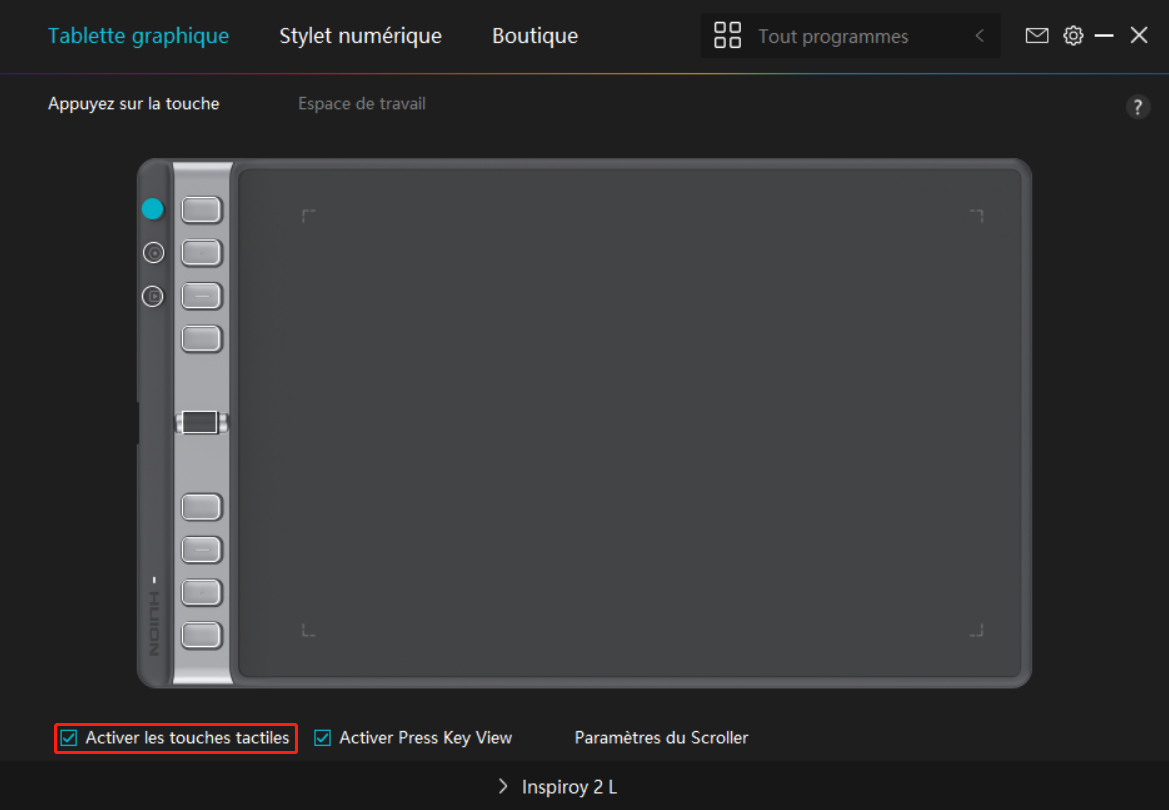The width and height of the screenshot is (1169, 810).
Task: Disable 'Activer les touches tactiles' checkbox
Action: tap(69, 738)
